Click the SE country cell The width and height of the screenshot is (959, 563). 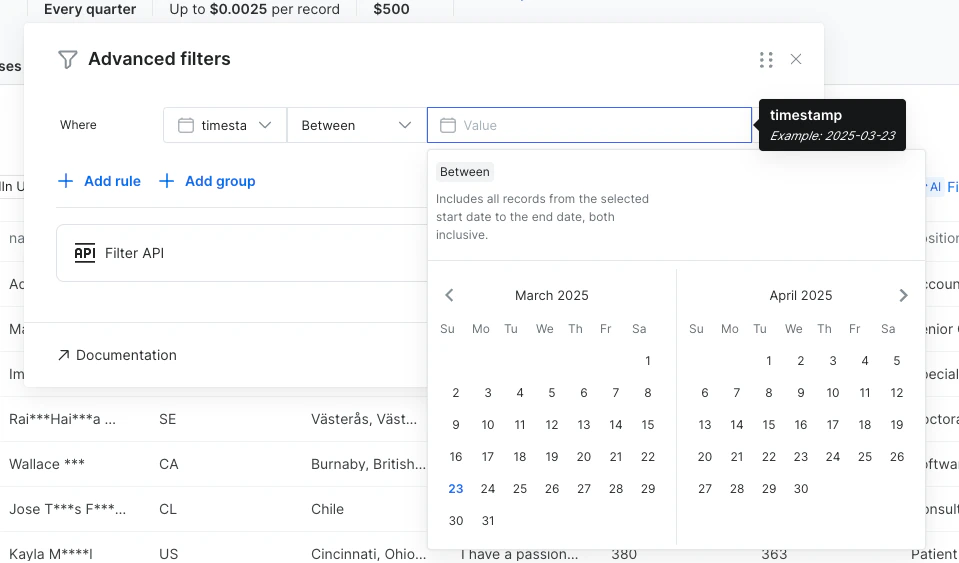pyautogui.click(x=168, y=419)
